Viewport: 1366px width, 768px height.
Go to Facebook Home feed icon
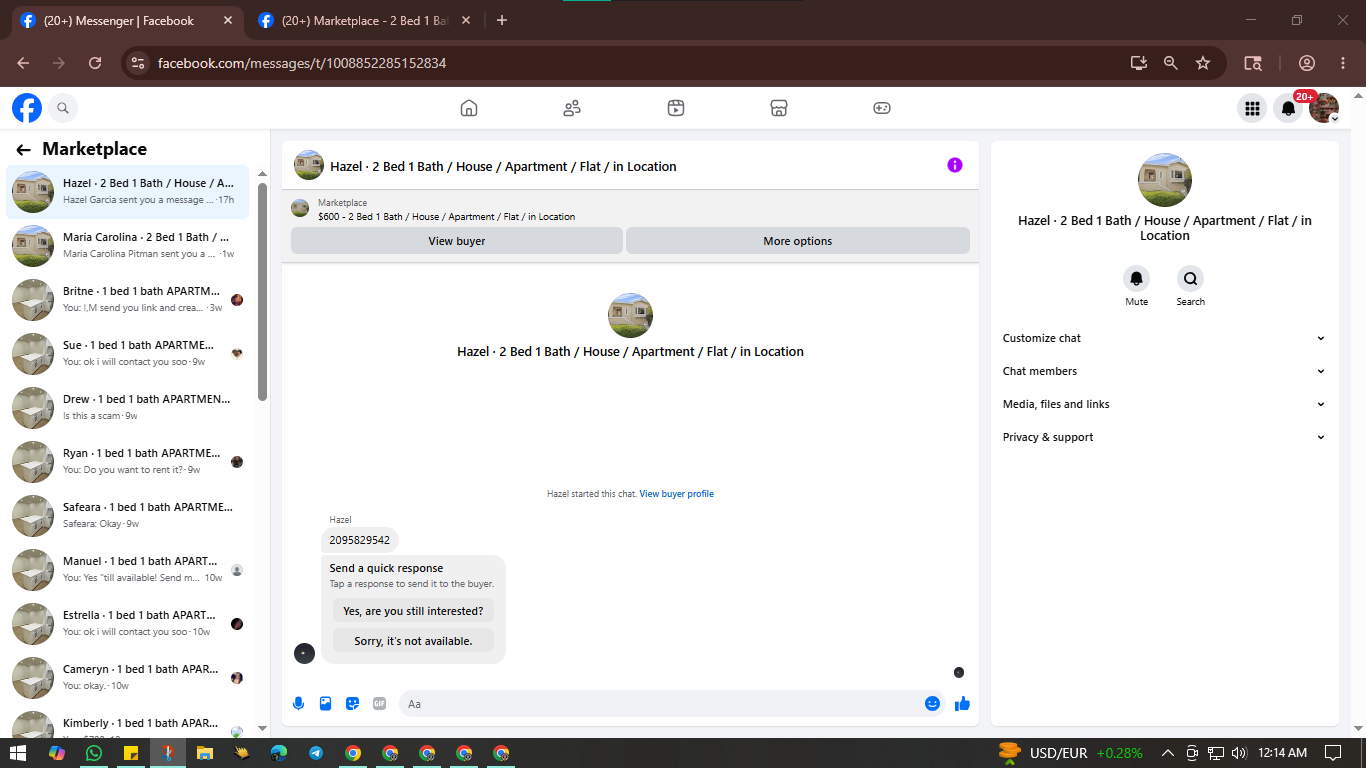(x=469, y=108)
